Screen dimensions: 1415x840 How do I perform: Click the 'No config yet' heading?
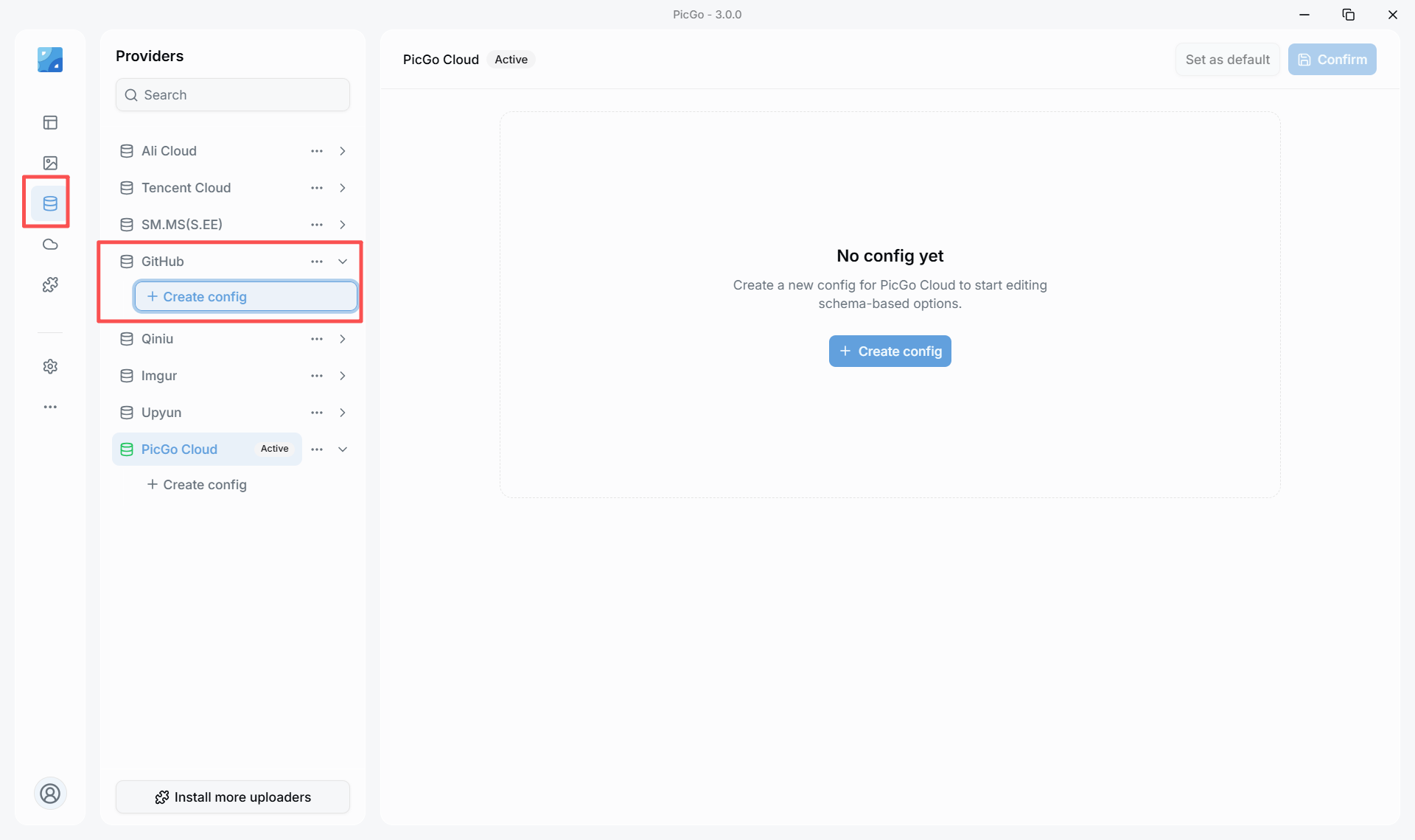tap(890, 256)
